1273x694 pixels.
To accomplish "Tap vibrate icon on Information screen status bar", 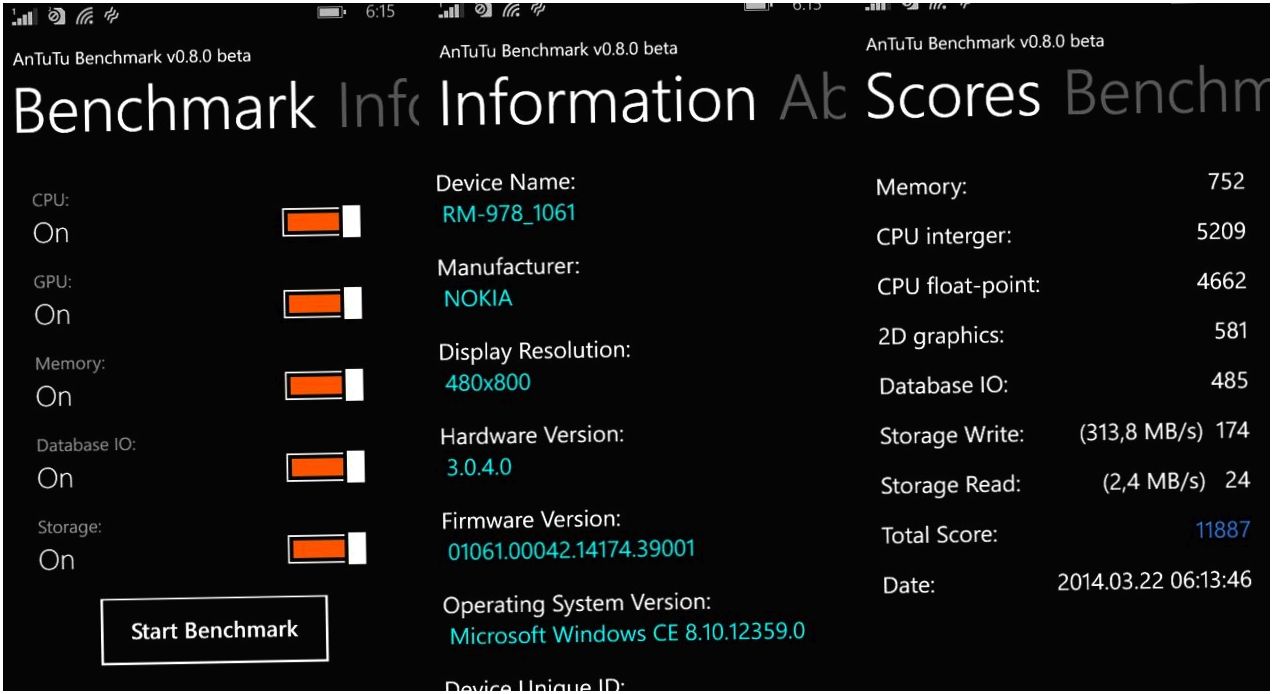I will tap(539, 10).
